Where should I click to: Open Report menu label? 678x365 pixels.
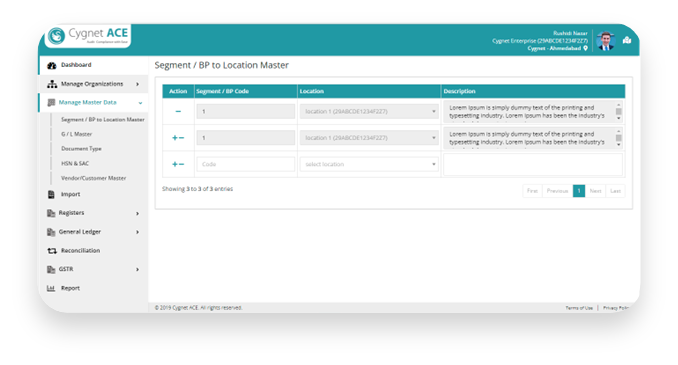(x=70, y=288)
